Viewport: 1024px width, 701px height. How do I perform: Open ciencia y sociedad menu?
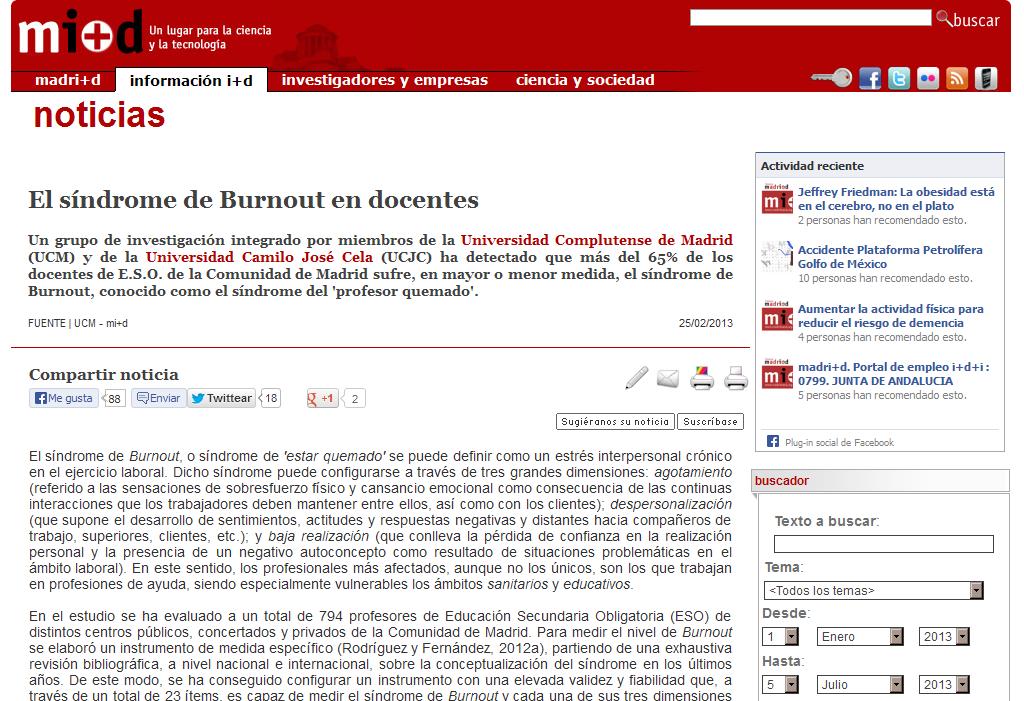pyautogui.click(x=585, y=80)
